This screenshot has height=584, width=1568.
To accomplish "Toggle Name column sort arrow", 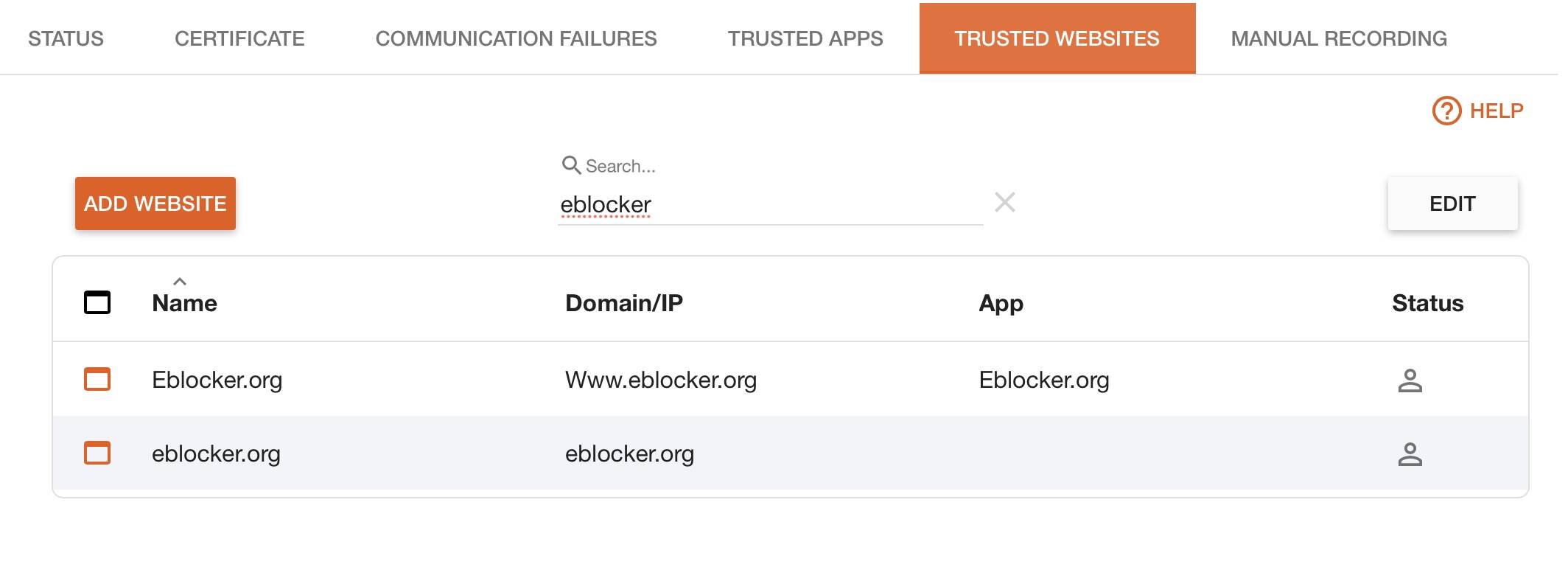I will (180, 282).
